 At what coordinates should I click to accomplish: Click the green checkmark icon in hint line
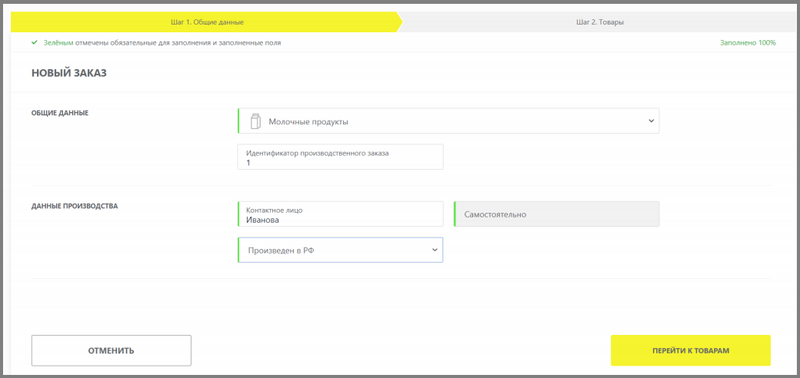(x=34, y=43)
